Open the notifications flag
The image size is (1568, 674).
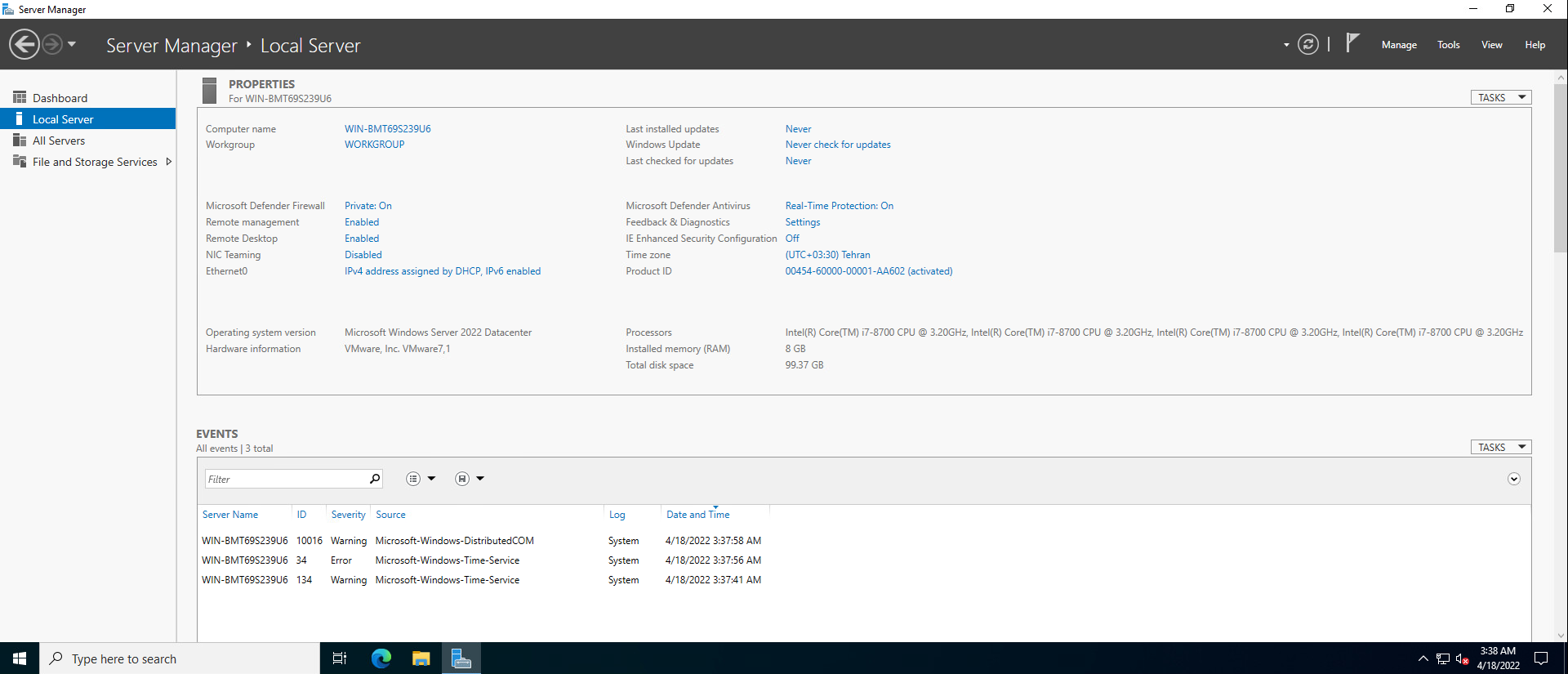tap(1352, 42)
